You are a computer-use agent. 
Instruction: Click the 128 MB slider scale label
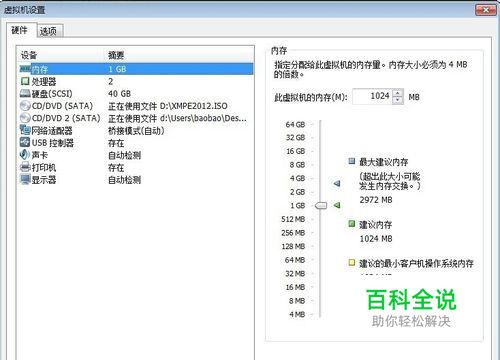(293, 247)
